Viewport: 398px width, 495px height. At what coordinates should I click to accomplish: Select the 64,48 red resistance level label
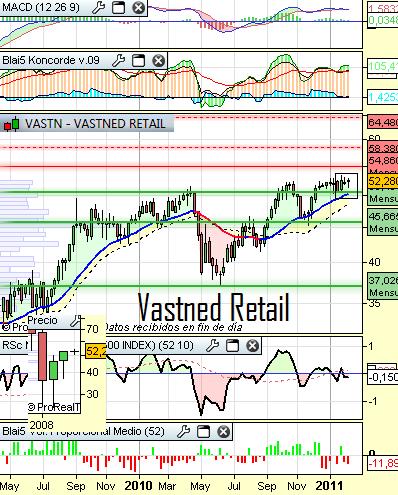[383, 122]
